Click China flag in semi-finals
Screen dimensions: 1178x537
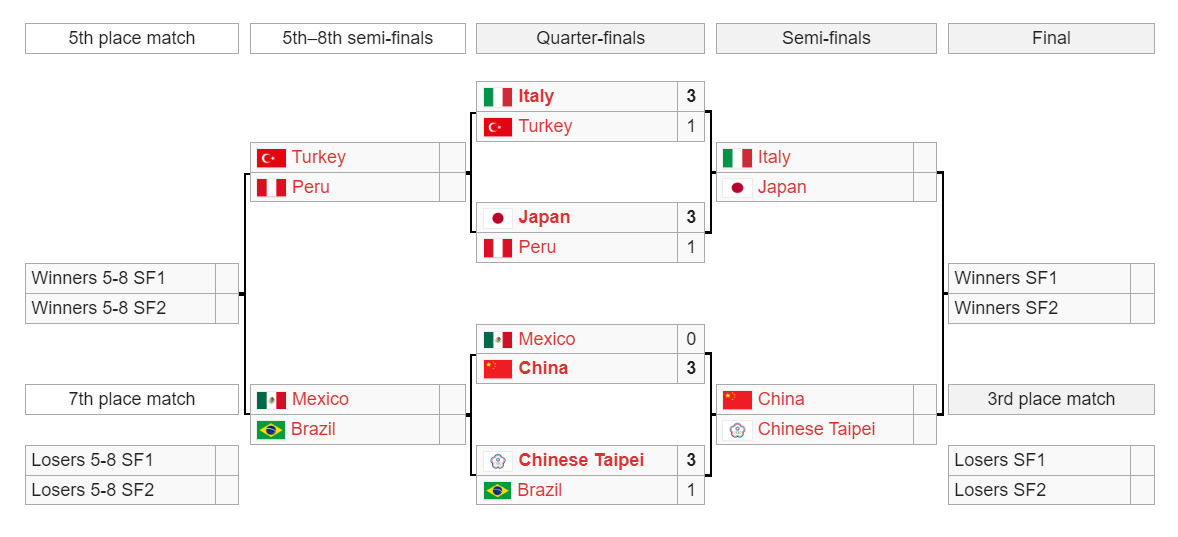point(737,400)
